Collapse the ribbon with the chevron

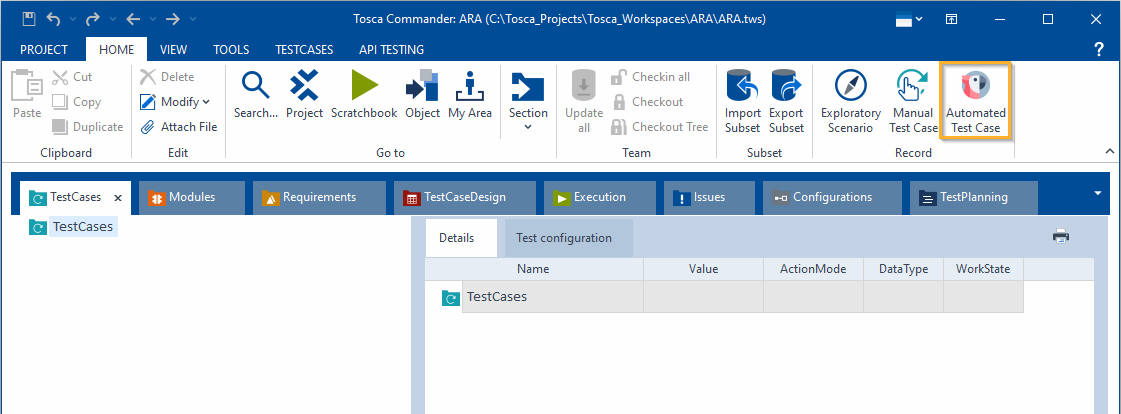point(1108,150)
